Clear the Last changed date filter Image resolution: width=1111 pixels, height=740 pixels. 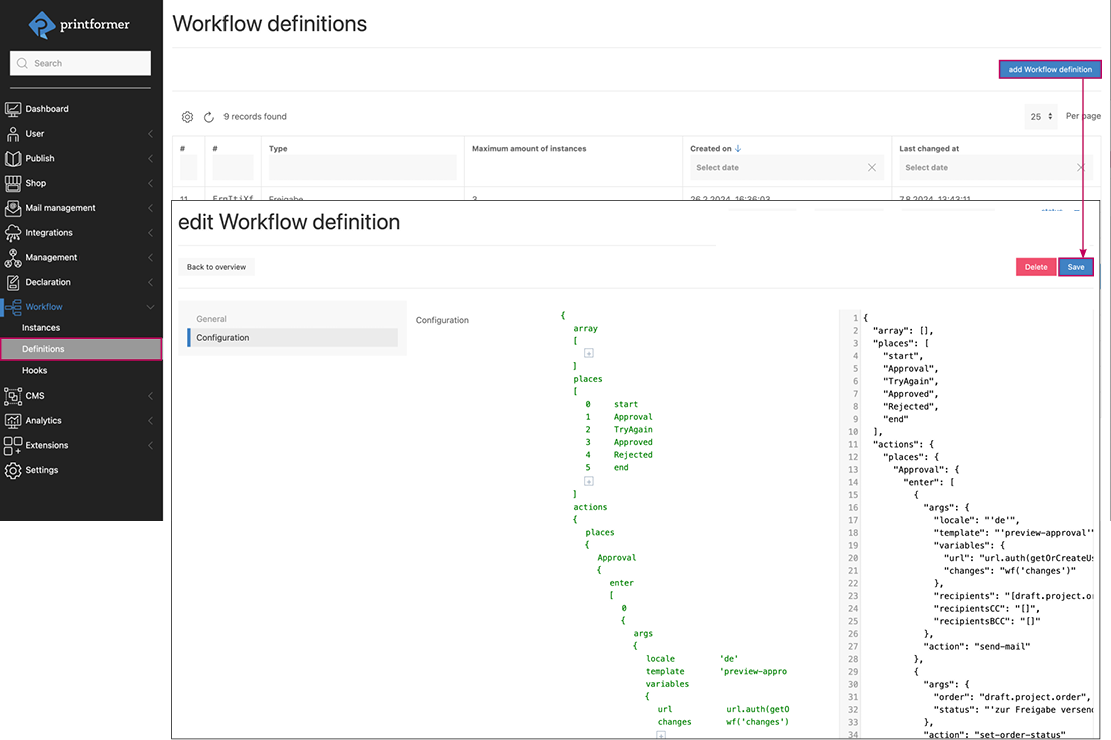1078,167
